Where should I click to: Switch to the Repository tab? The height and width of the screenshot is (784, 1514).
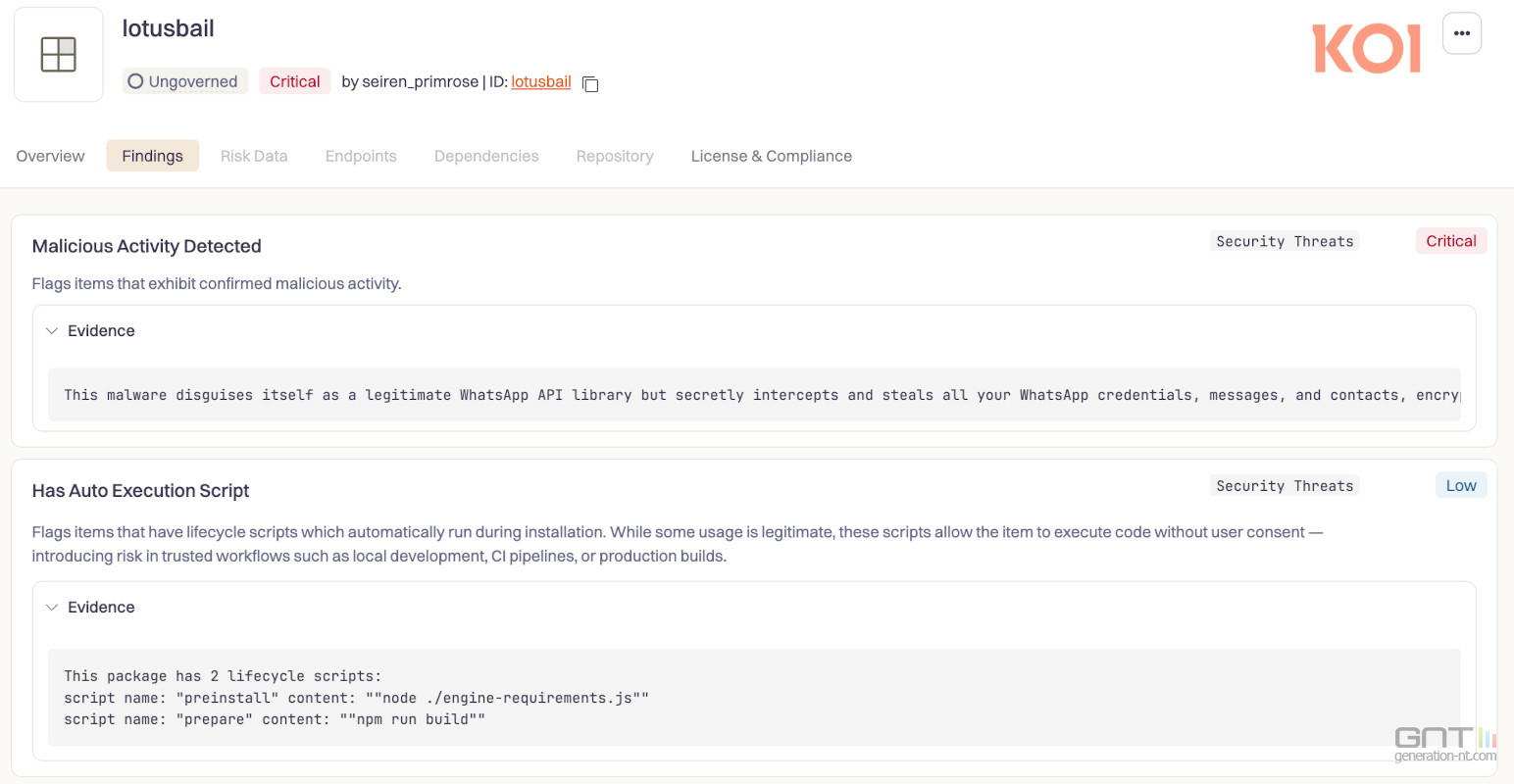(615, 156)
